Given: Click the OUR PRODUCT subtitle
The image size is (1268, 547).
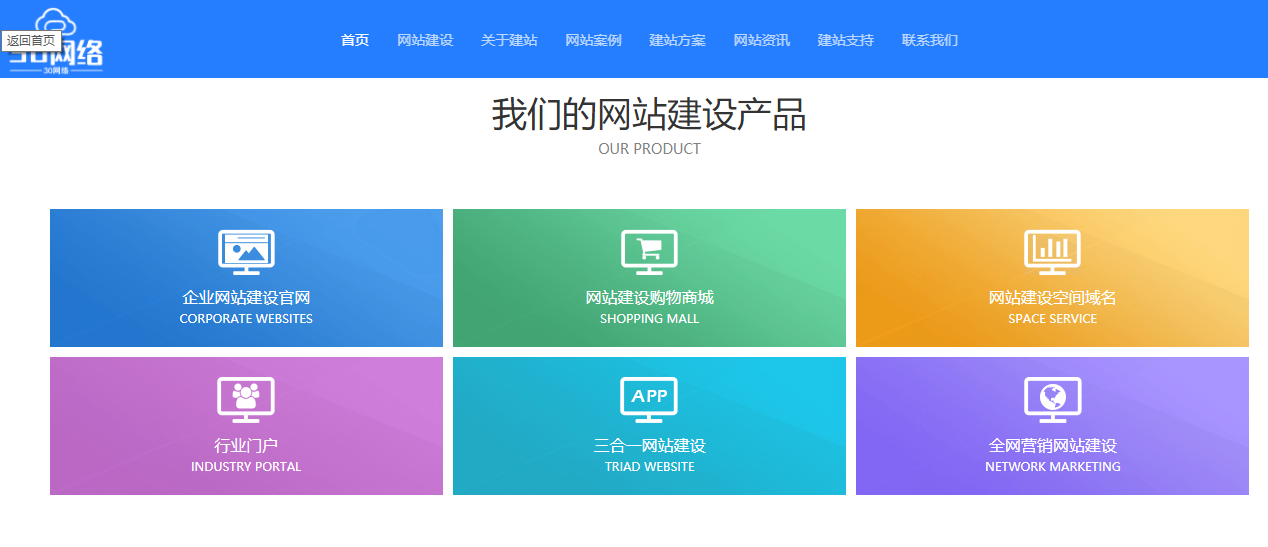Looking at the screenshot, I should click(649, 149).
